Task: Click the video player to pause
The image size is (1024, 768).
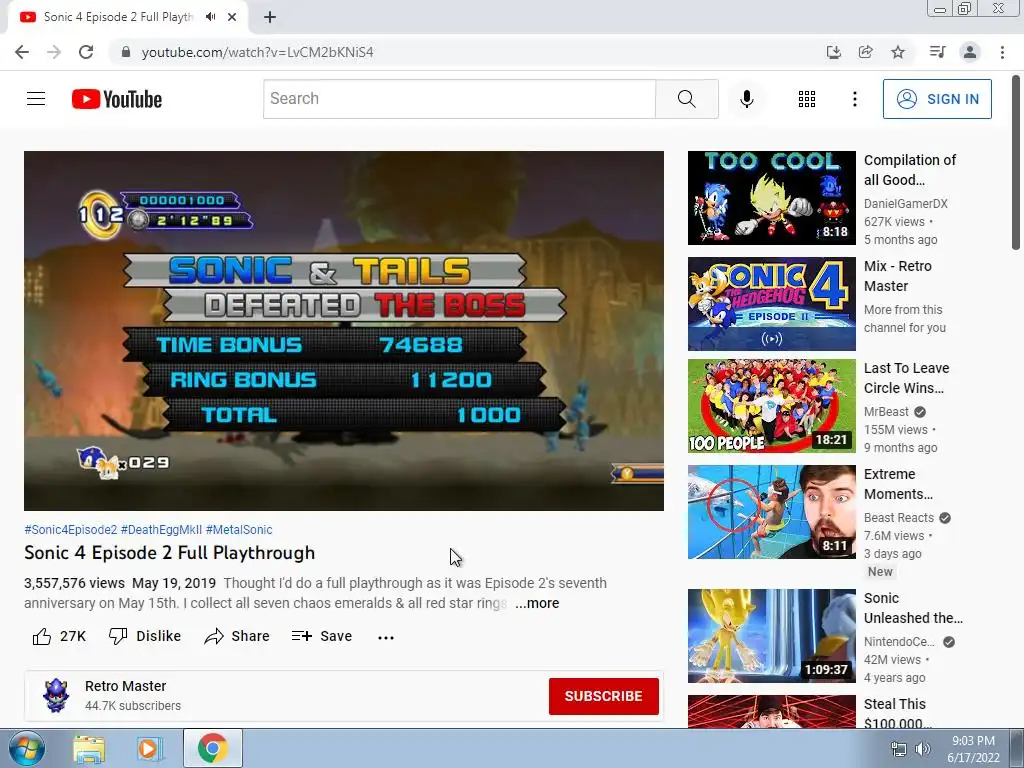Action: pos(344,330)
